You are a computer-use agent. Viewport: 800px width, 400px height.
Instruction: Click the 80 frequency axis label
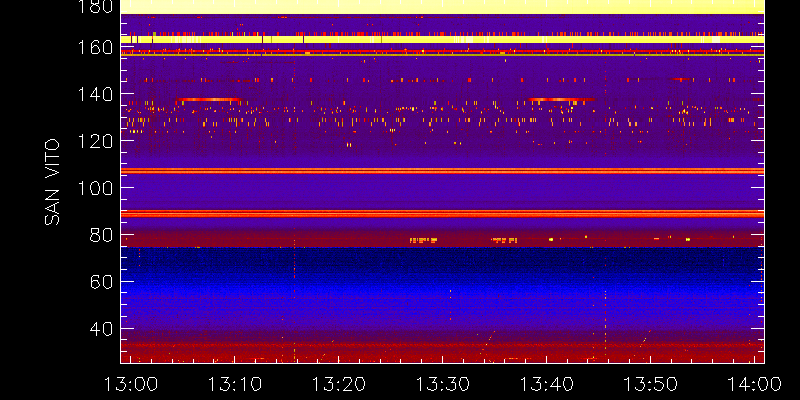click(x=102, y=235)
